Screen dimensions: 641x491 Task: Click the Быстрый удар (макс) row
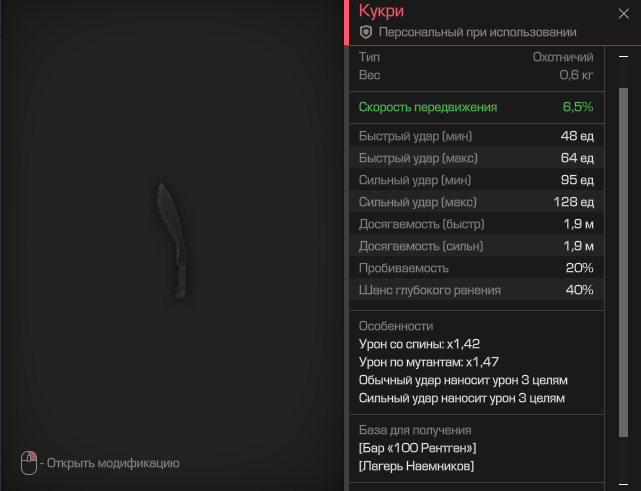[x=476, y=158]
